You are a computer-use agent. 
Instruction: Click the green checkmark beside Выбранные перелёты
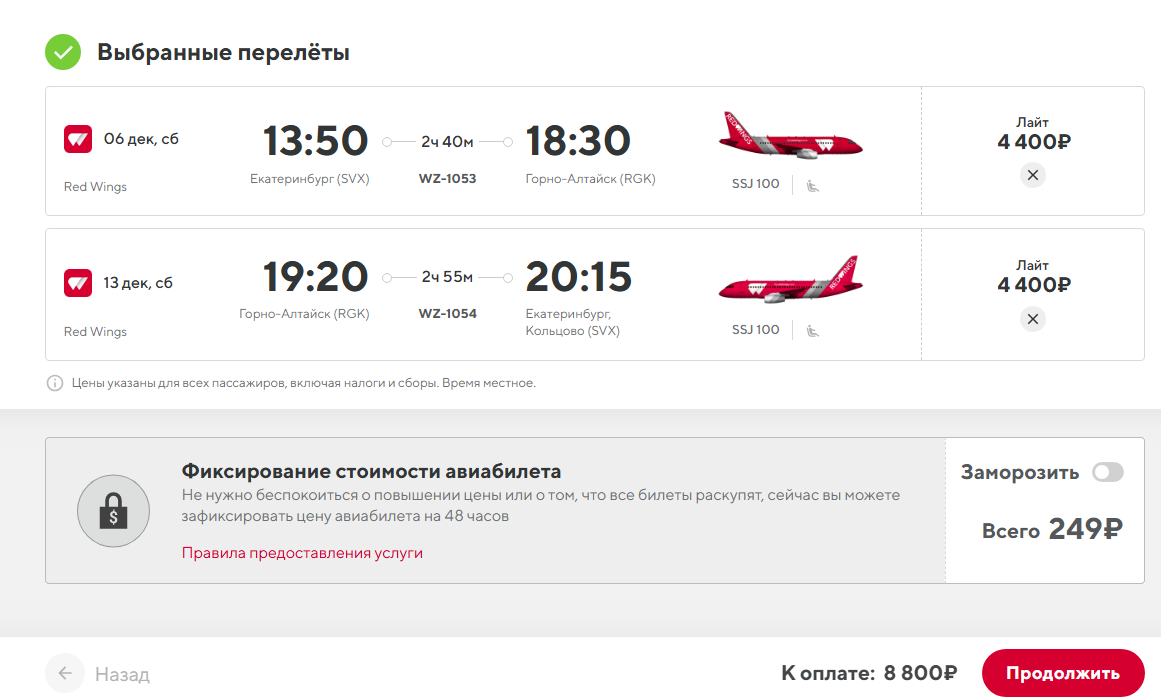63,52
